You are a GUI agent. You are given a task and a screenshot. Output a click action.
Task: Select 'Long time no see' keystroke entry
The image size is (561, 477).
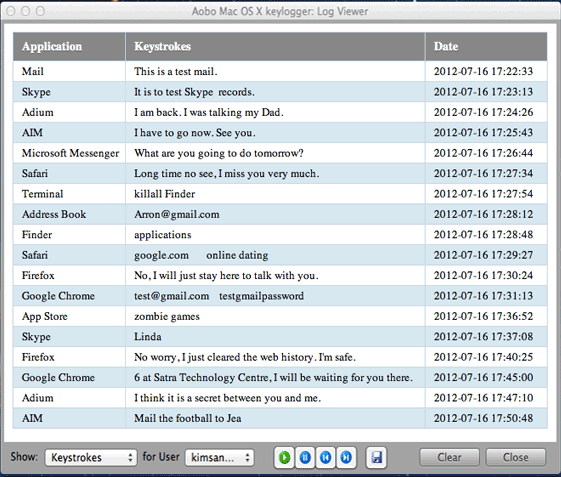(227, 174)
